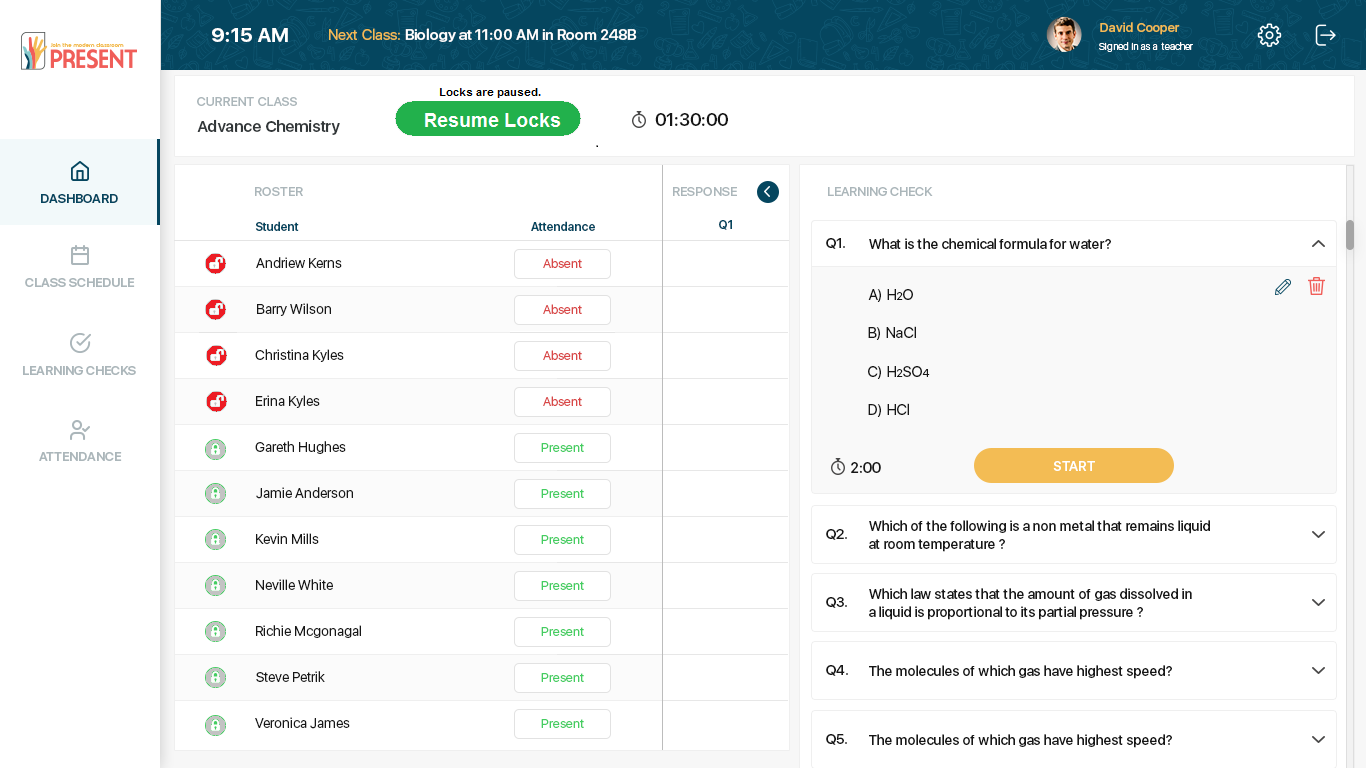Expand question Q2 about liquid non metal
The width and height of the screenshot is (1366, 768).
(1318, 534)
